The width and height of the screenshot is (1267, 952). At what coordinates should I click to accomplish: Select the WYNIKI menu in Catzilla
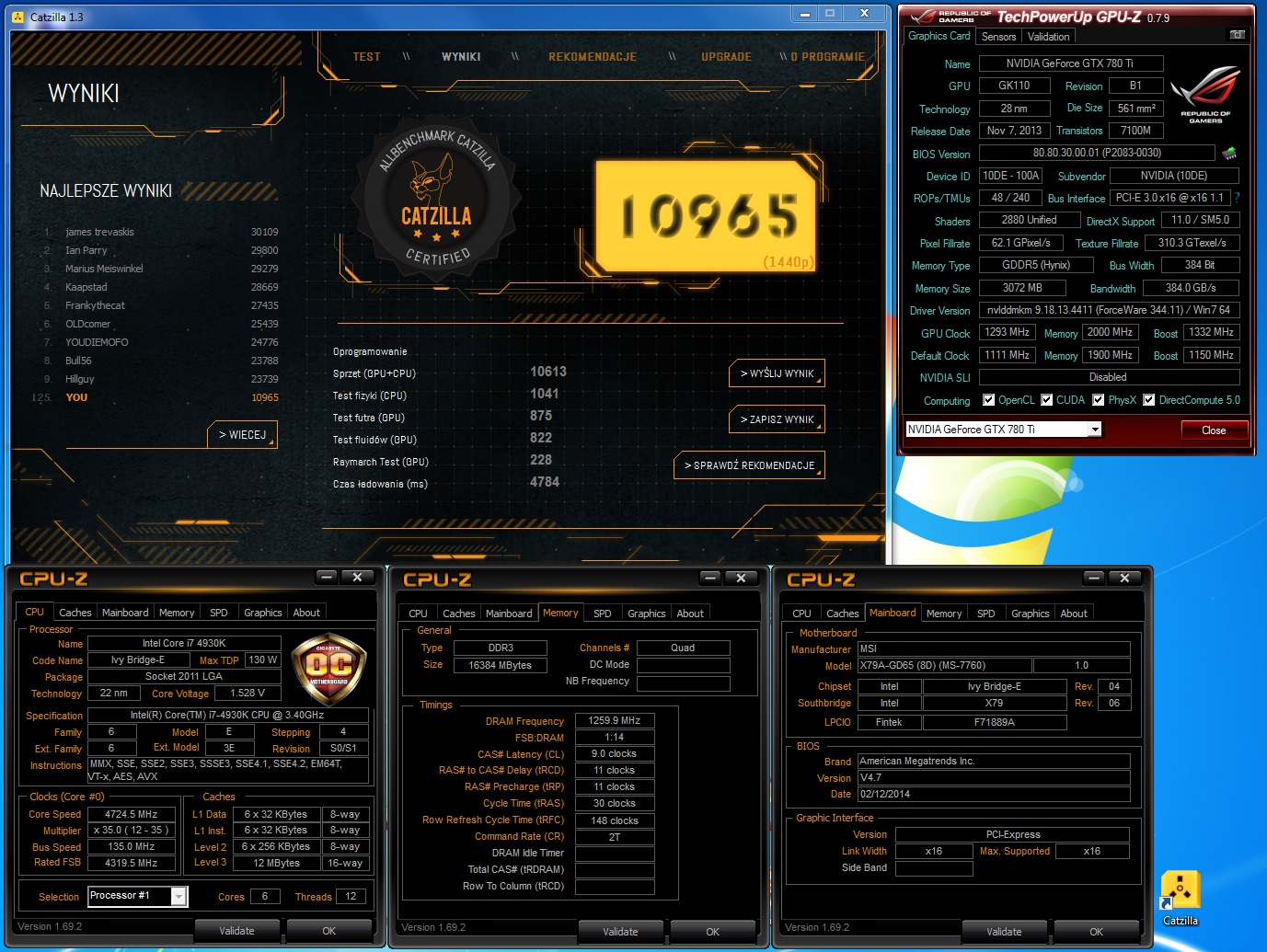(461, 57)
